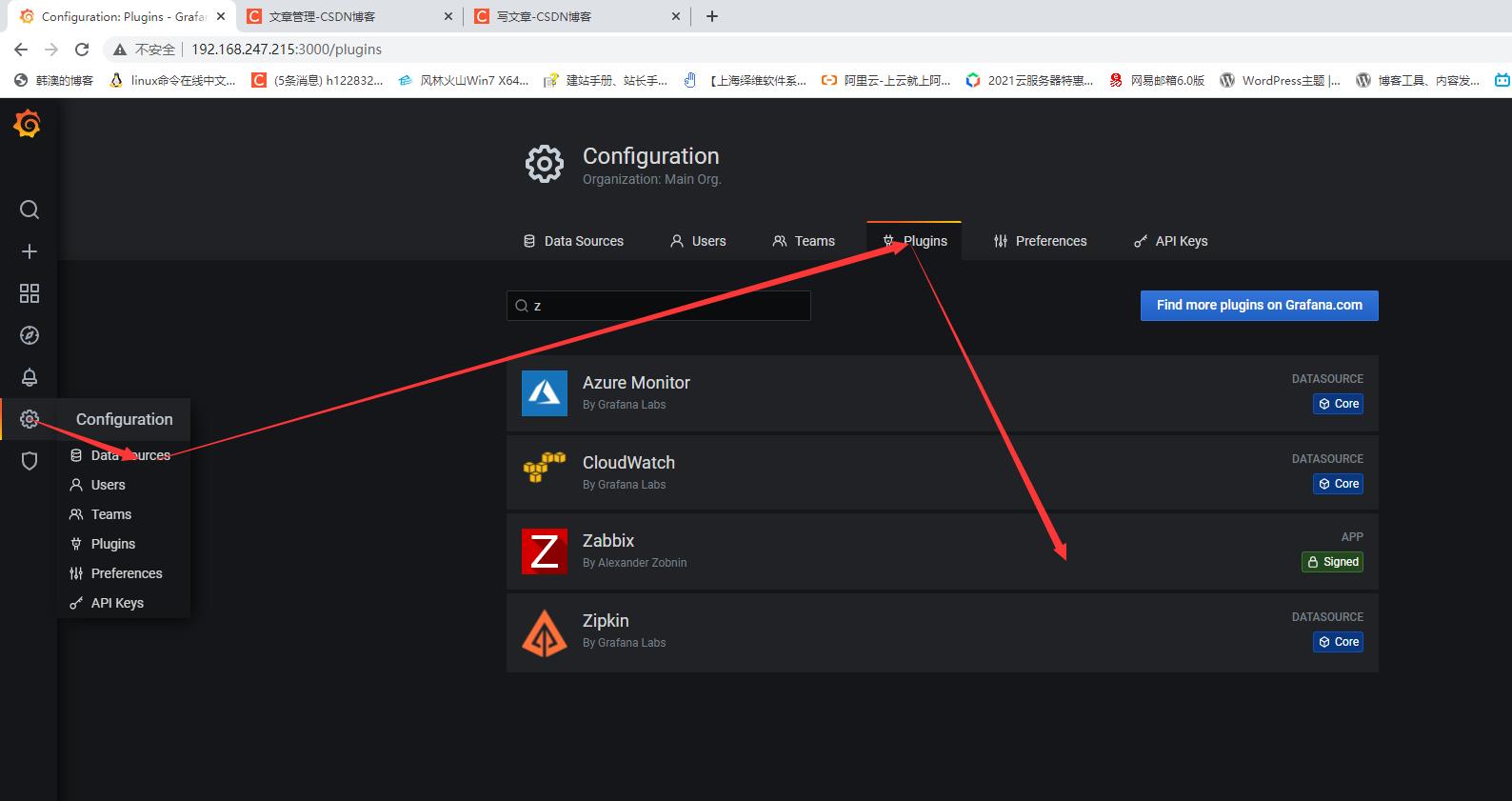Click the Signed badge on Zabbix
The height and width of the screenshot is (801, 1512).
pyautogui.click(x=1332, y=562)
